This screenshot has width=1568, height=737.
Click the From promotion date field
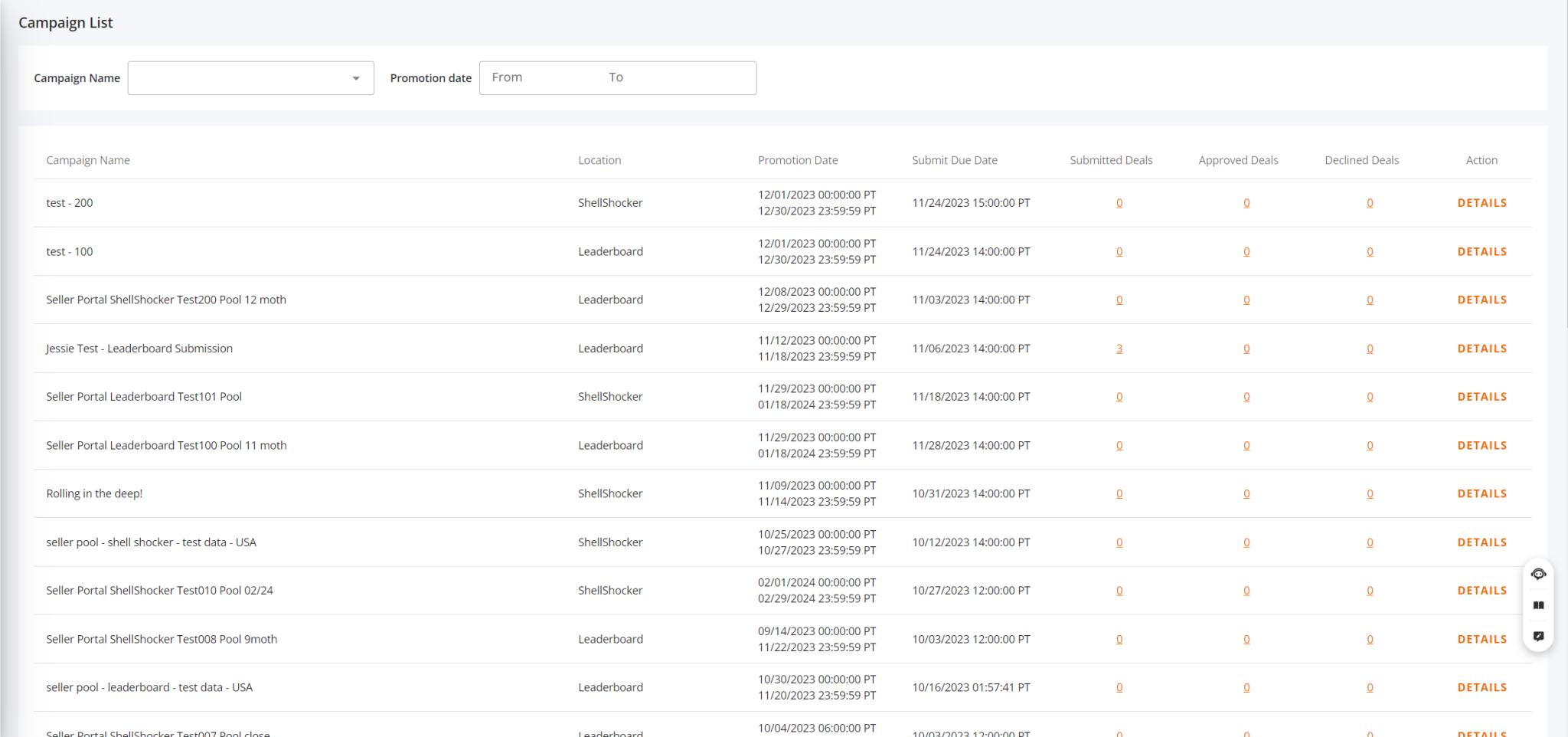[528, 77]
